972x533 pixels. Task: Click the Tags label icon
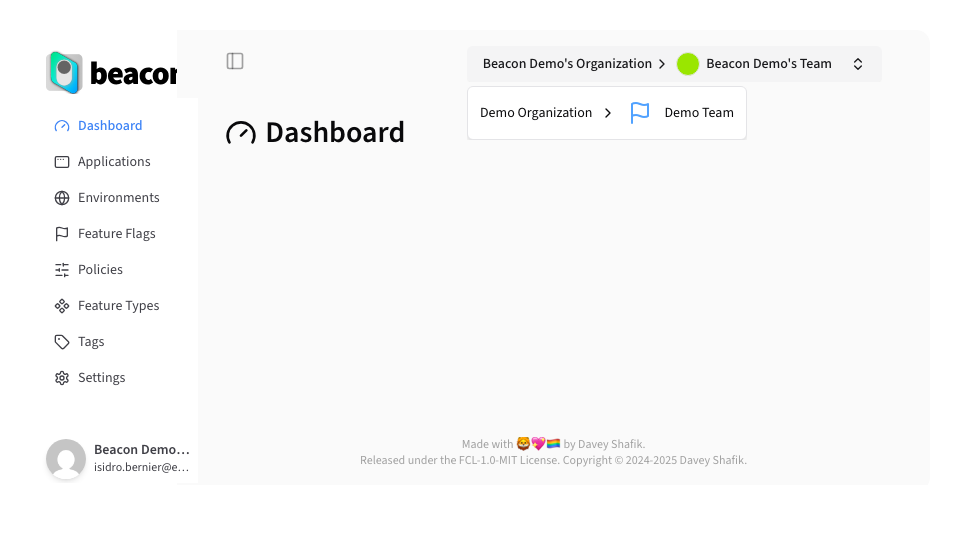point(62,342)
